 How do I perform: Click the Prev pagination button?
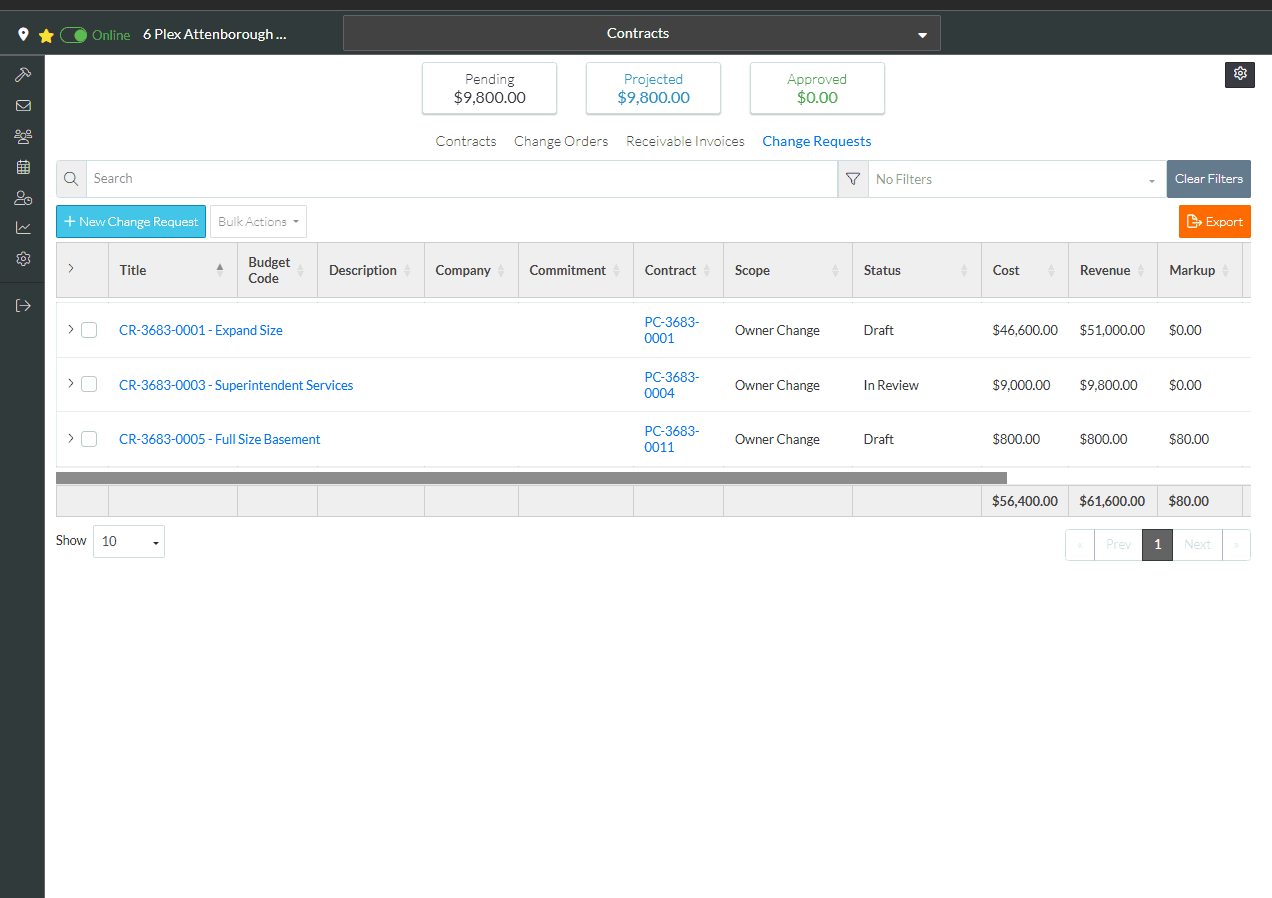point(1119,545)
